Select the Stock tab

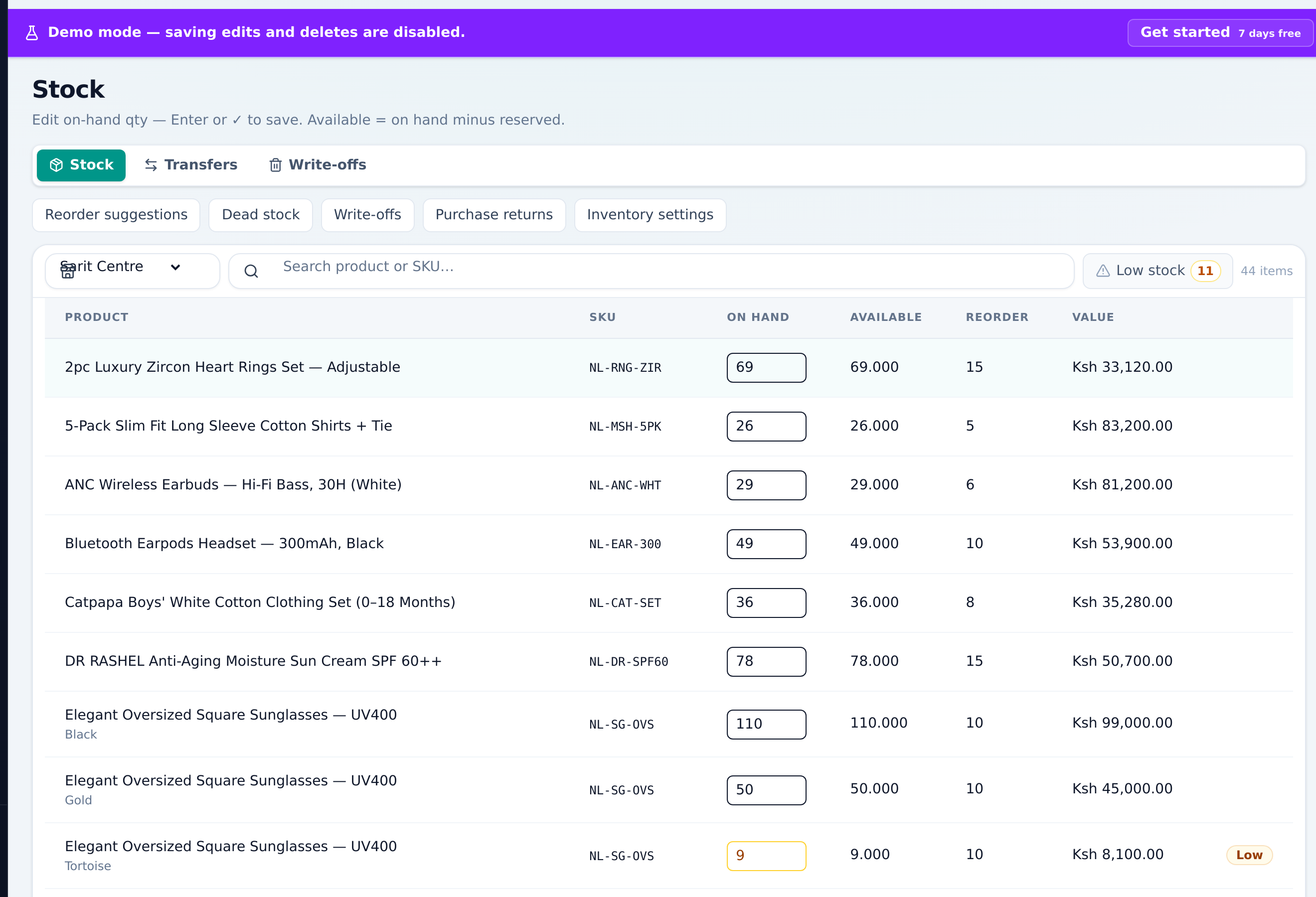click(81, 165)
